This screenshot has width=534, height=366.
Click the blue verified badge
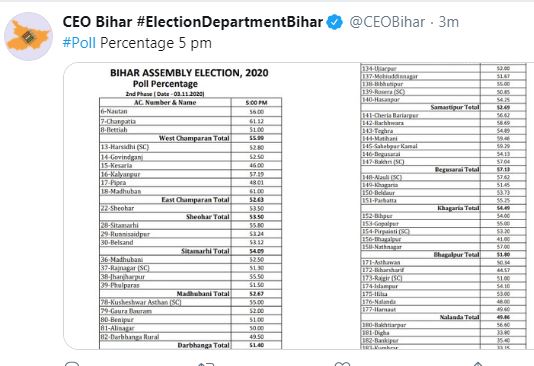coord(334,22)
